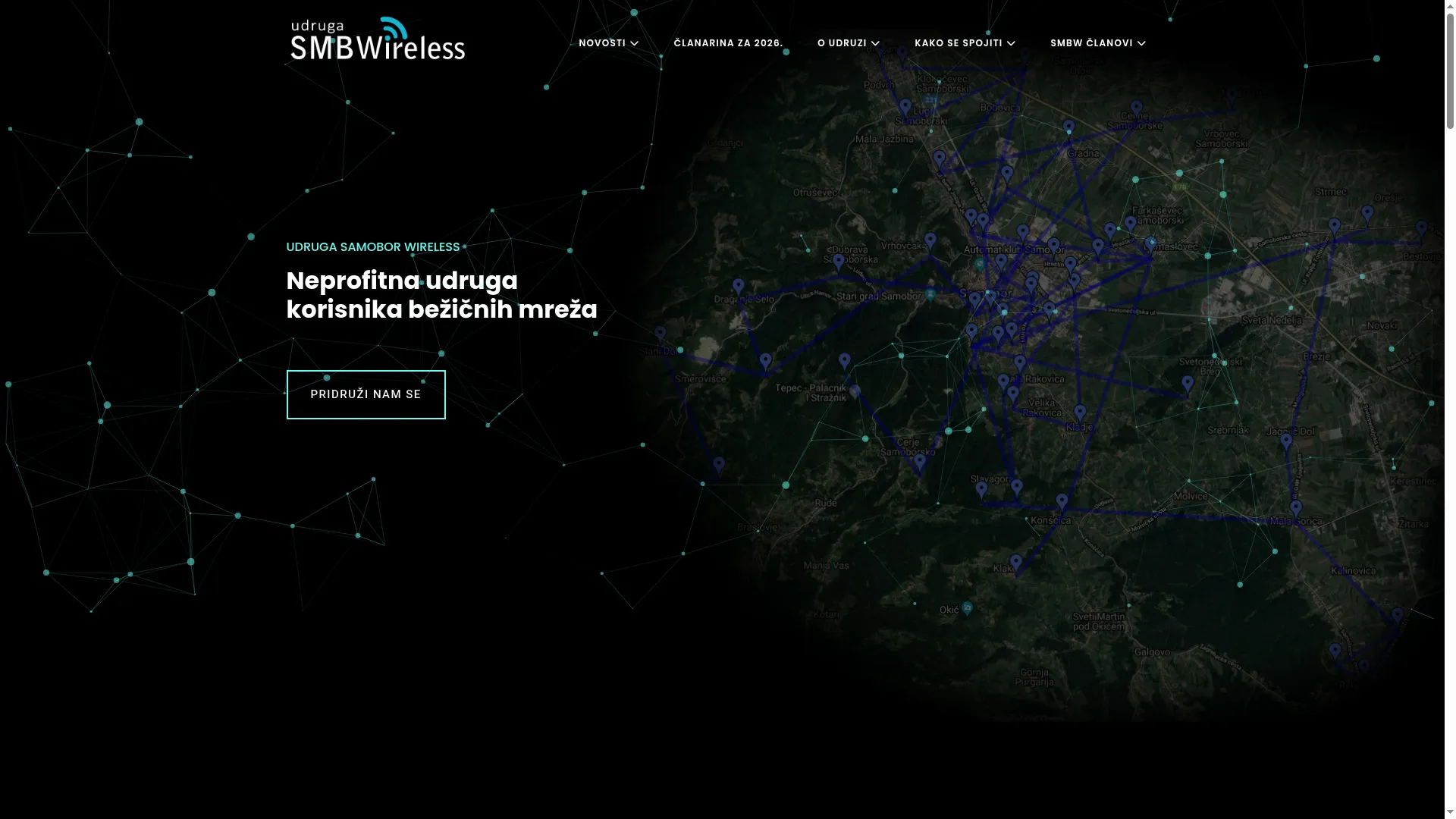Click the Otruševec map label
The height and width of the screenshot is (819, 1456).
click(815, 193)
